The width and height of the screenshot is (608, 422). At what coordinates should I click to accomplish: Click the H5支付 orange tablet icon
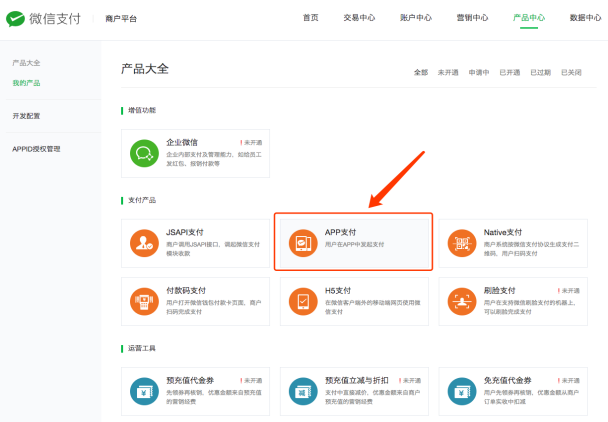(x=303, y=301)
